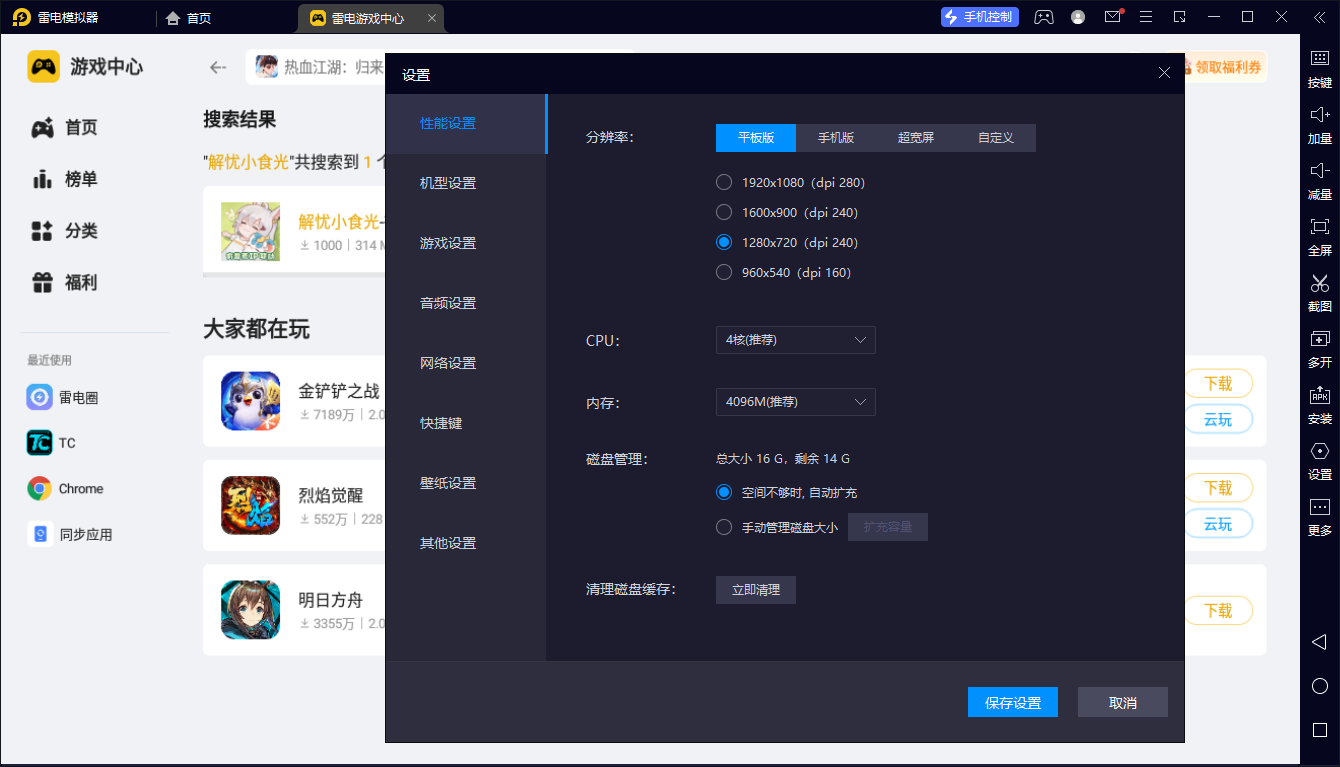Expand the CPU cores dropdown
The width and height of the screenshot is (1340, 767).
tap(795, 340)
